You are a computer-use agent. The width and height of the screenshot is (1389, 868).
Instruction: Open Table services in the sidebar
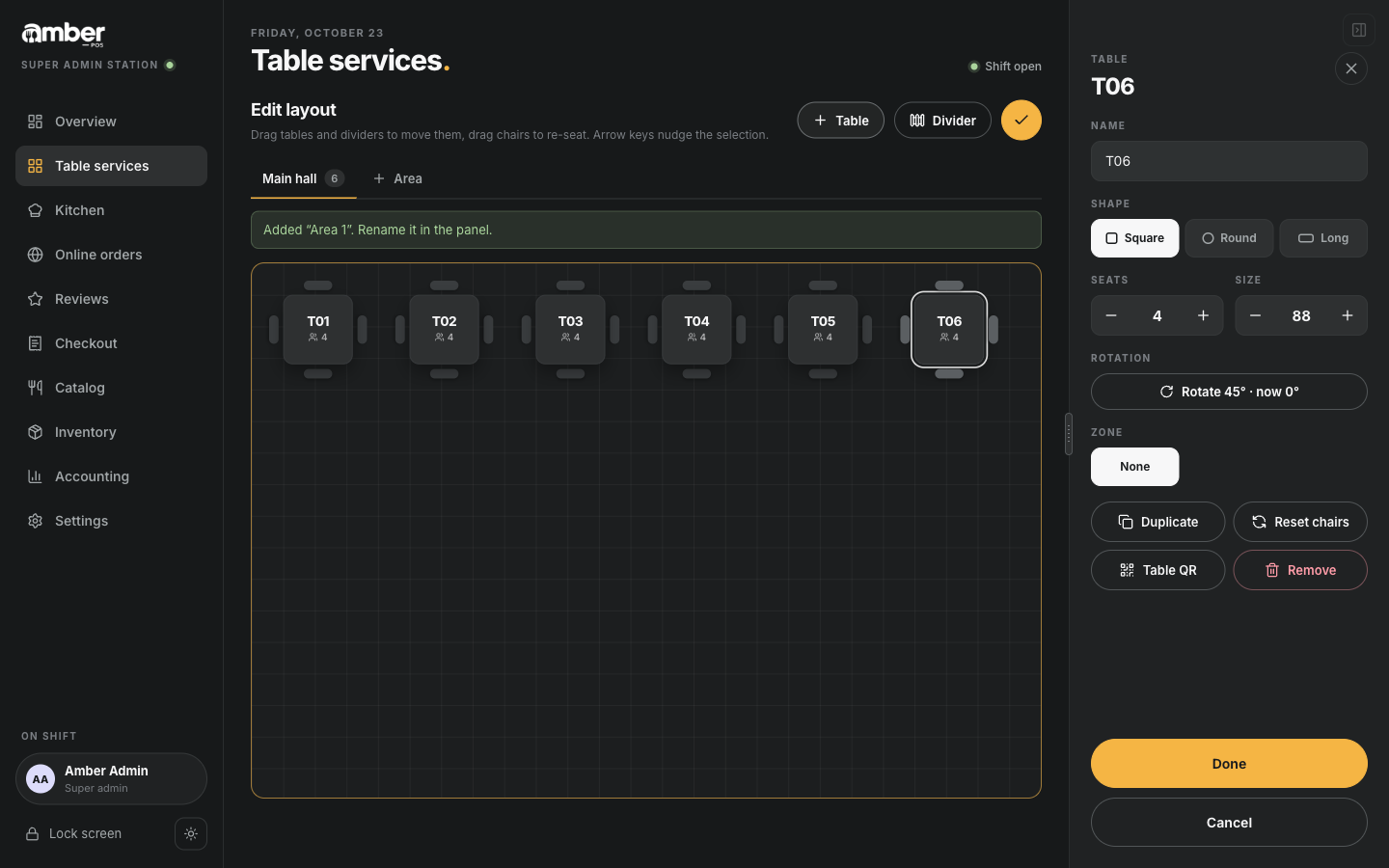[111, 166]
